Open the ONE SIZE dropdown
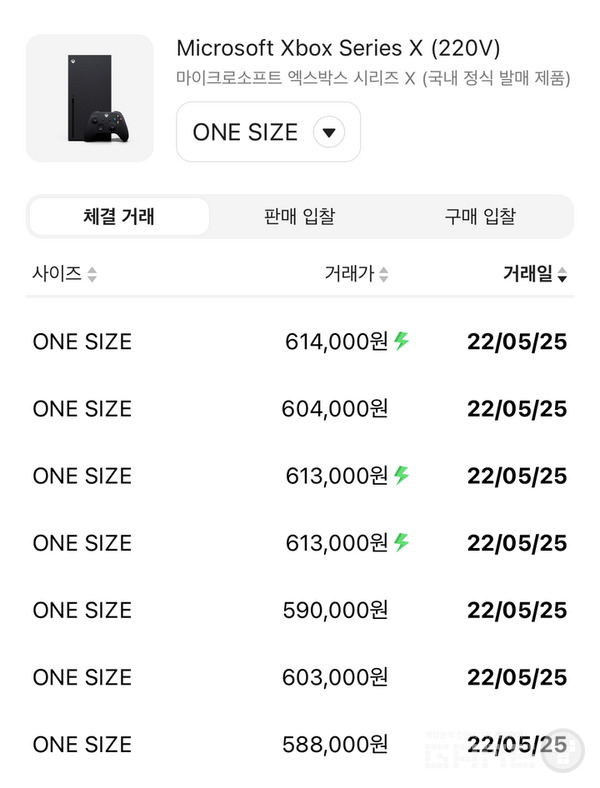The image size is (600, 788). pyautogui.click(x=267, y=132)
